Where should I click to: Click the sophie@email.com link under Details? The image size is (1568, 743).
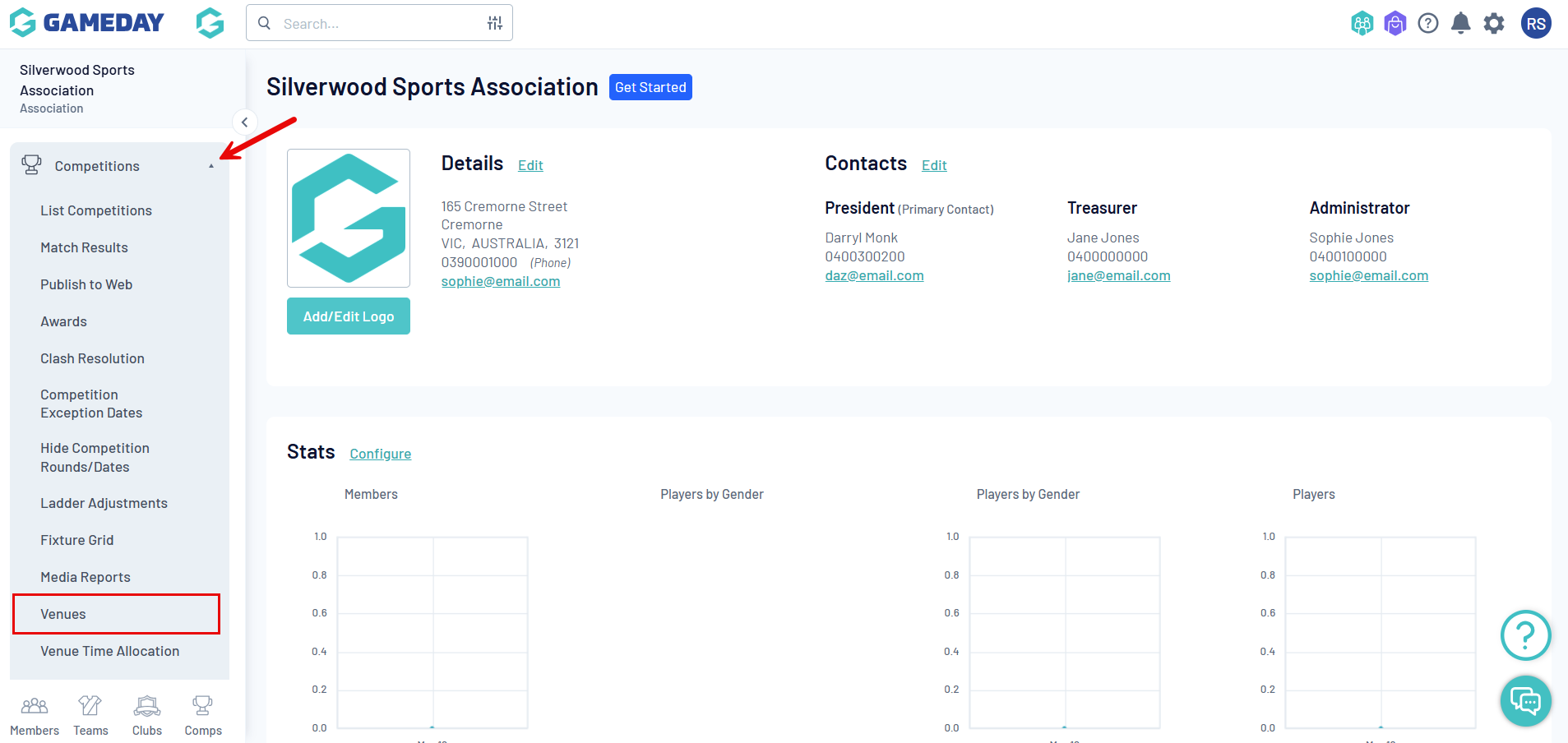(501, 281)
